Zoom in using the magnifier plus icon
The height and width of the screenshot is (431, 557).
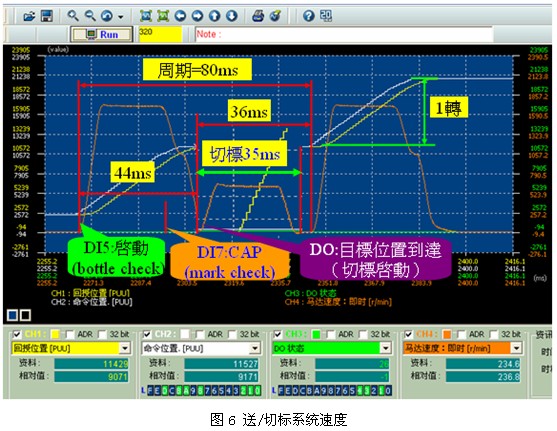click(x=73, y=16)
